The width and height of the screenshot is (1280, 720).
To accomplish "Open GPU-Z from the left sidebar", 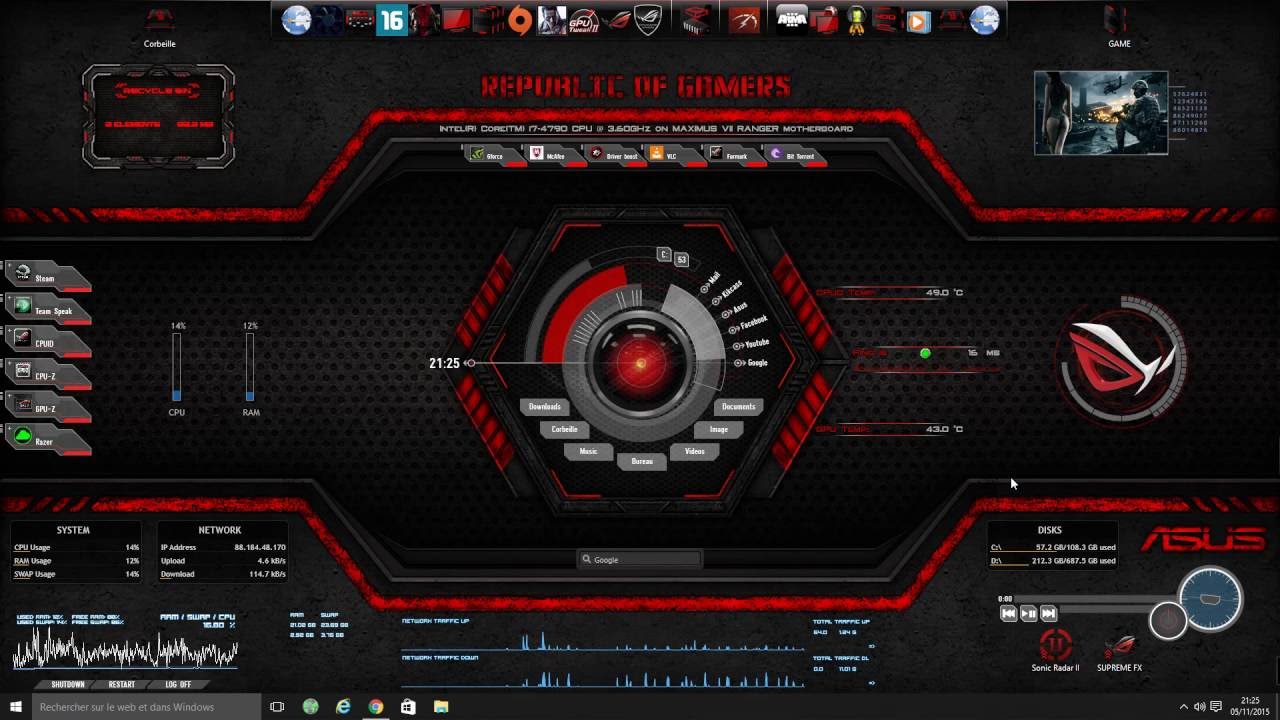I will tap(48, 408).
